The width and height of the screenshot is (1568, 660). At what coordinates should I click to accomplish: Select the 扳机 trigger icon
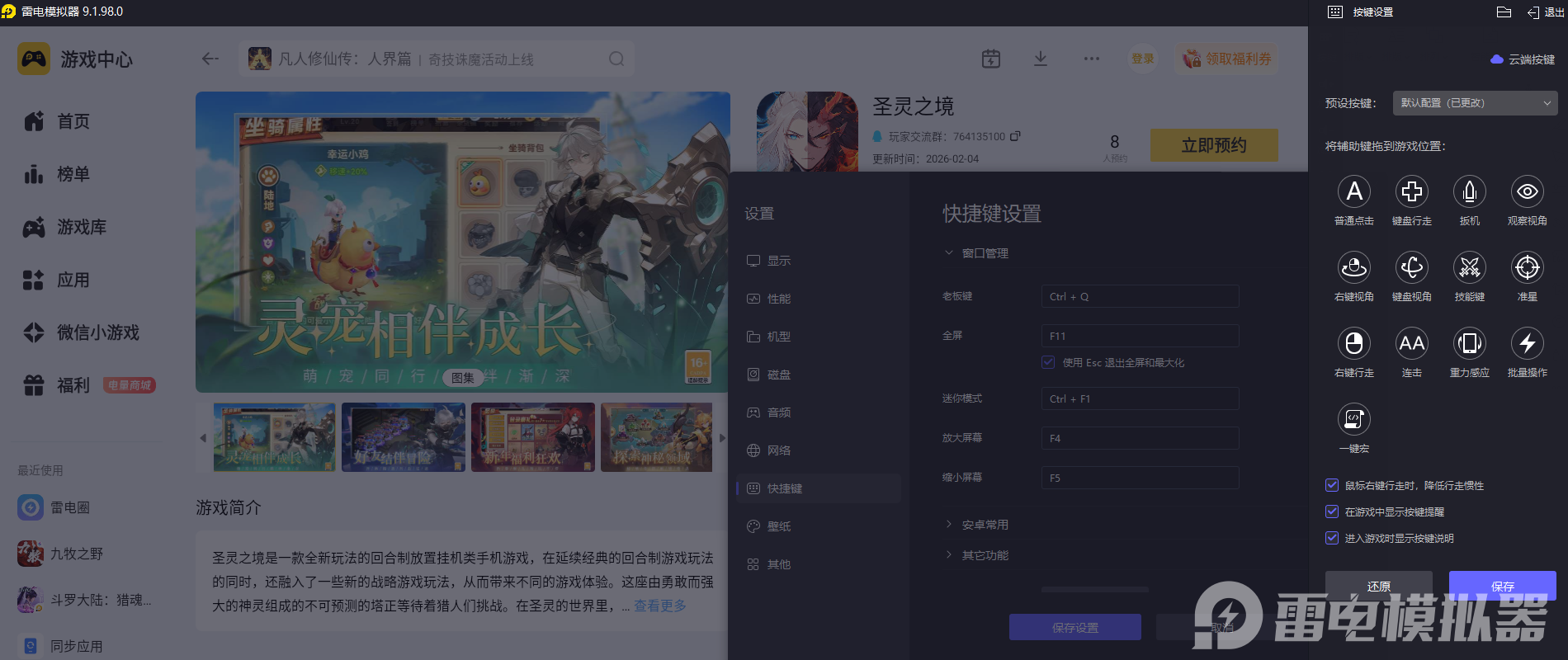[1470, 191]
